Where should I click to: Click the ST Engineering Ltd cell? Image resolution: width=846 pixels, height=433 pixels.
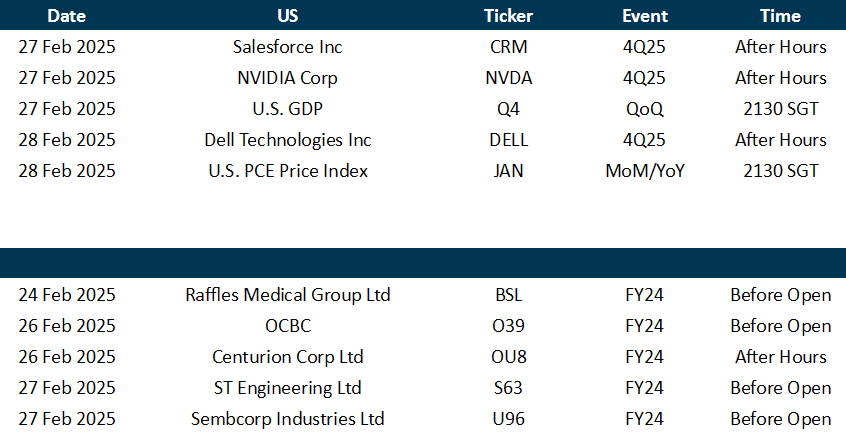pos(288,388)
